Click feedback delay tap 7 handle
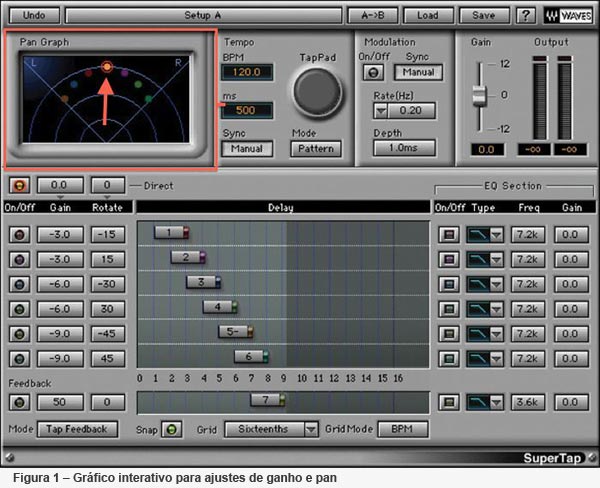The height and width of the screenshot is (488, 600). (x=267, y=400)
